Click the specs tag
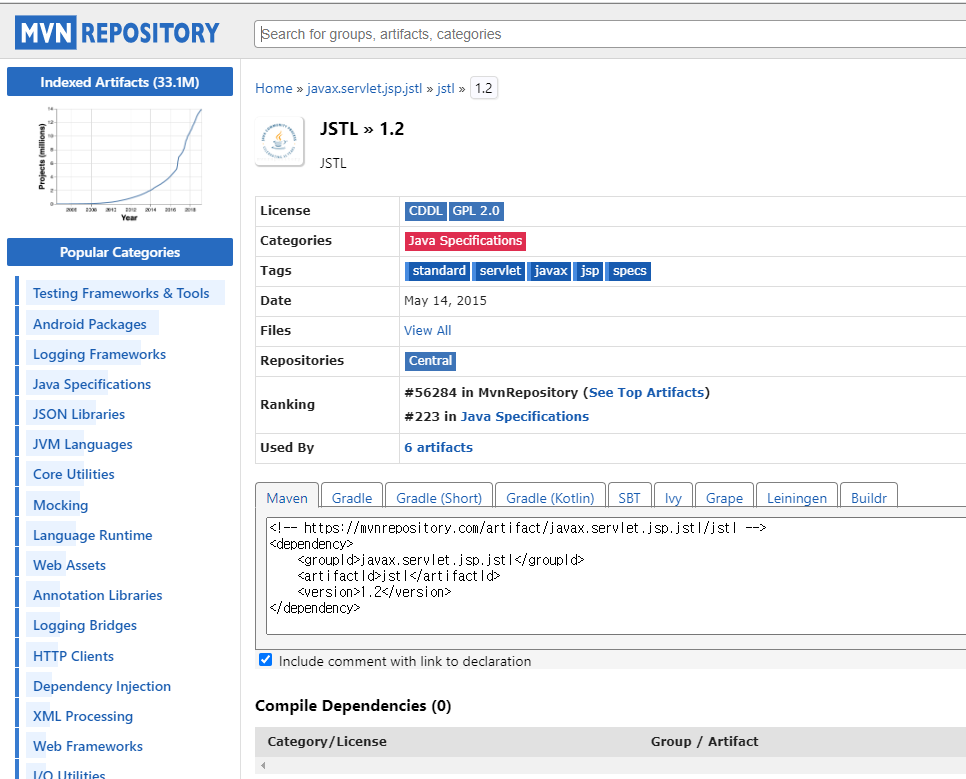The width and height of the screenshot is (966, 779). [x=629, y=271]
